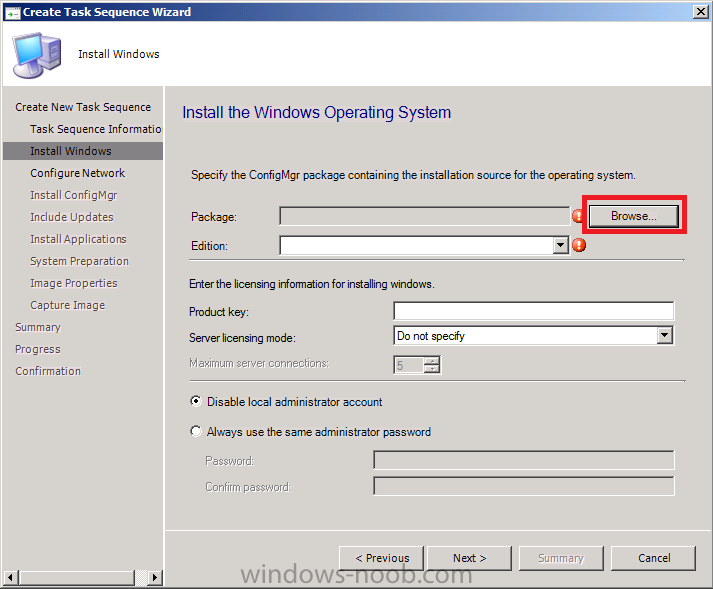
Task: Click the computer icon in header
Action: pyautogui.click(x=37, y=55)
